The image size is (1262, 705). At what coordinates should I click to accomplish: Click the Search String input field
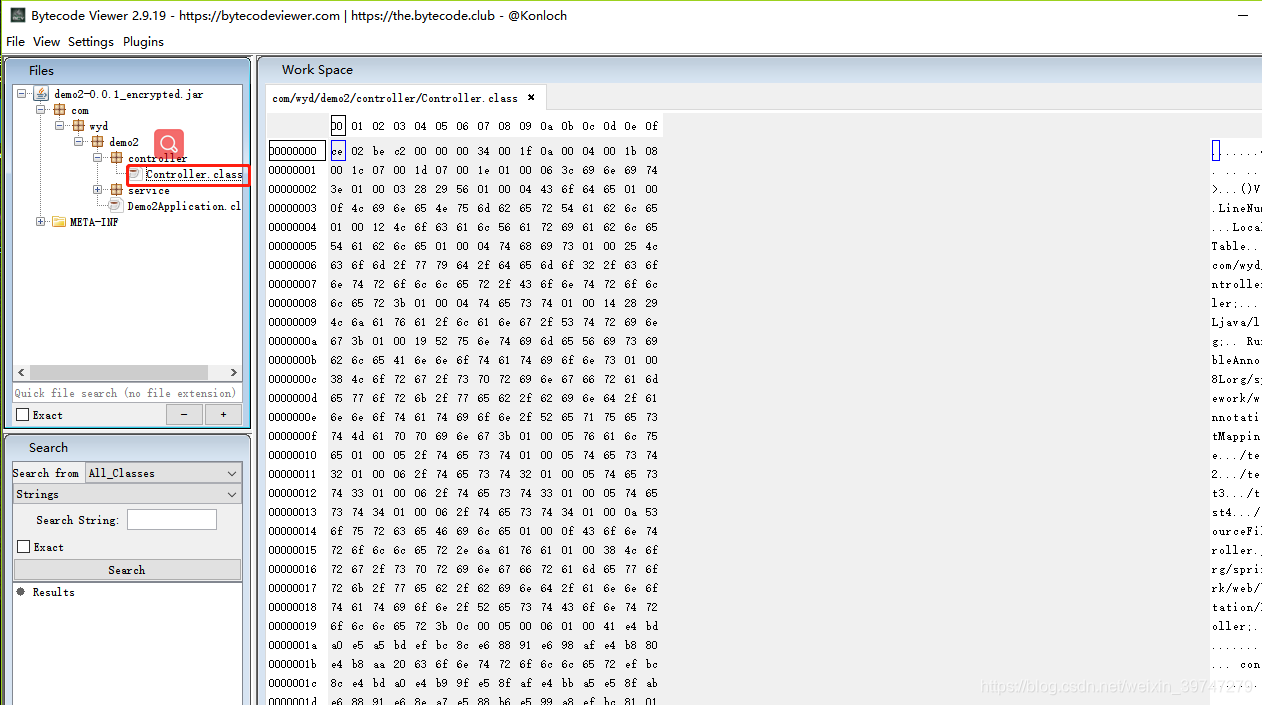172,519
